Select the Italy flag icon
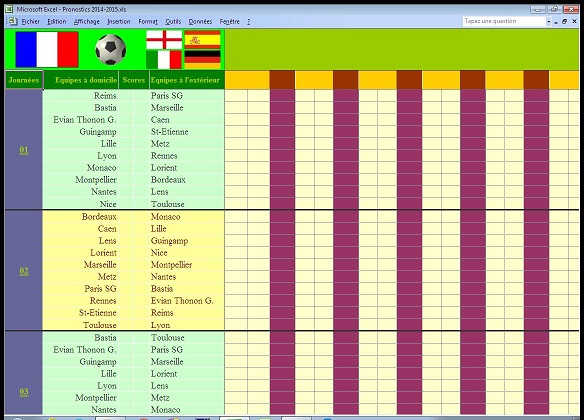This screenshot has width=584, height=420. [x=164, y=60]
